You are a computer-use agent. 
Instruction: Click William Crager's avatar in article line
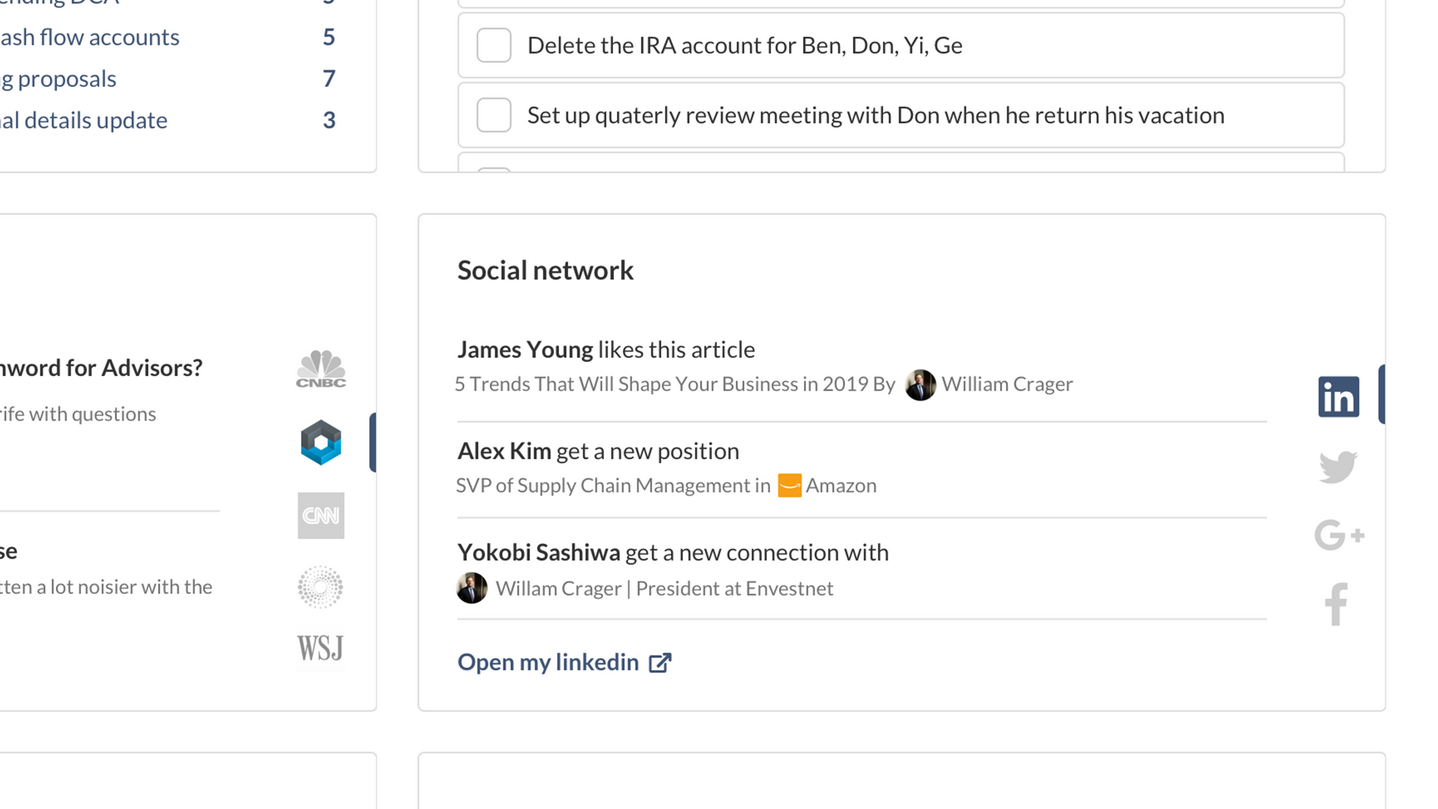point(920,385)
